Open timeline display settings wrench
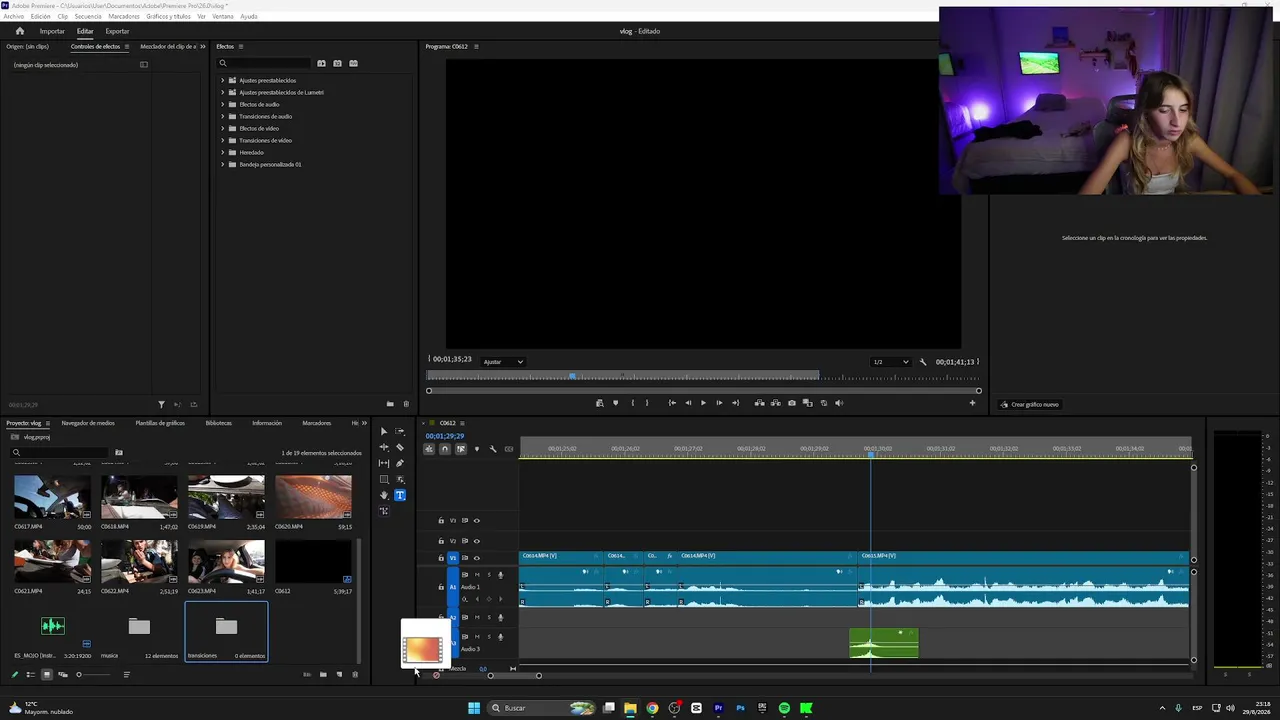 [x=493, y=449]
